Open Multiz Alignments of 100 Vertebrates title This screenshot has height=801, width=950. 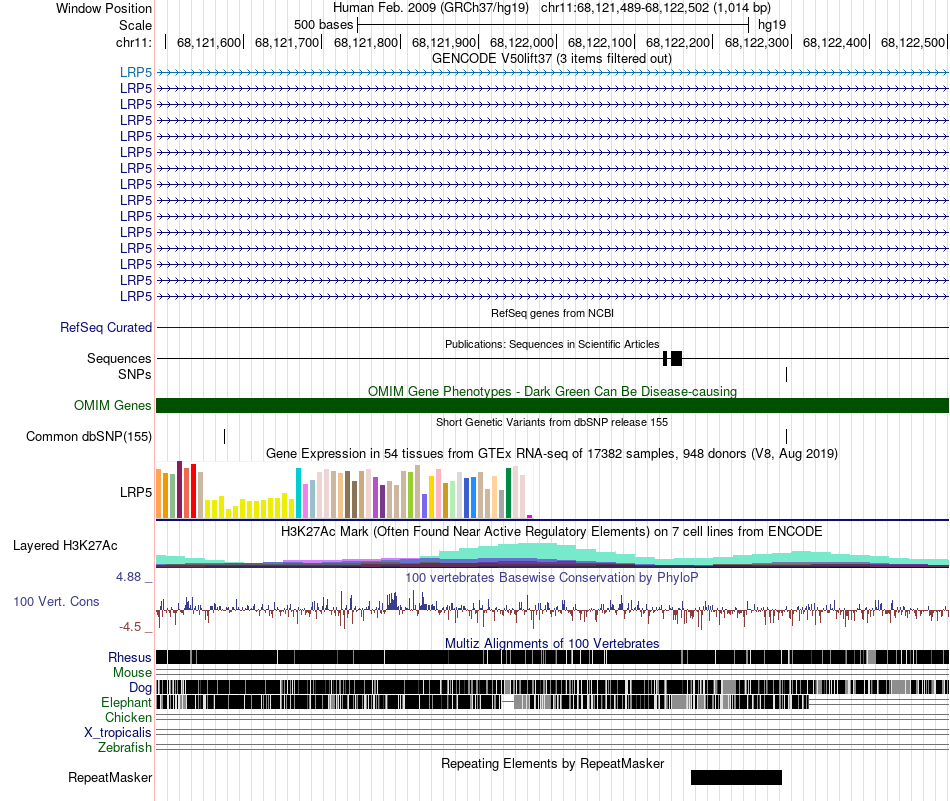(552, 643)
